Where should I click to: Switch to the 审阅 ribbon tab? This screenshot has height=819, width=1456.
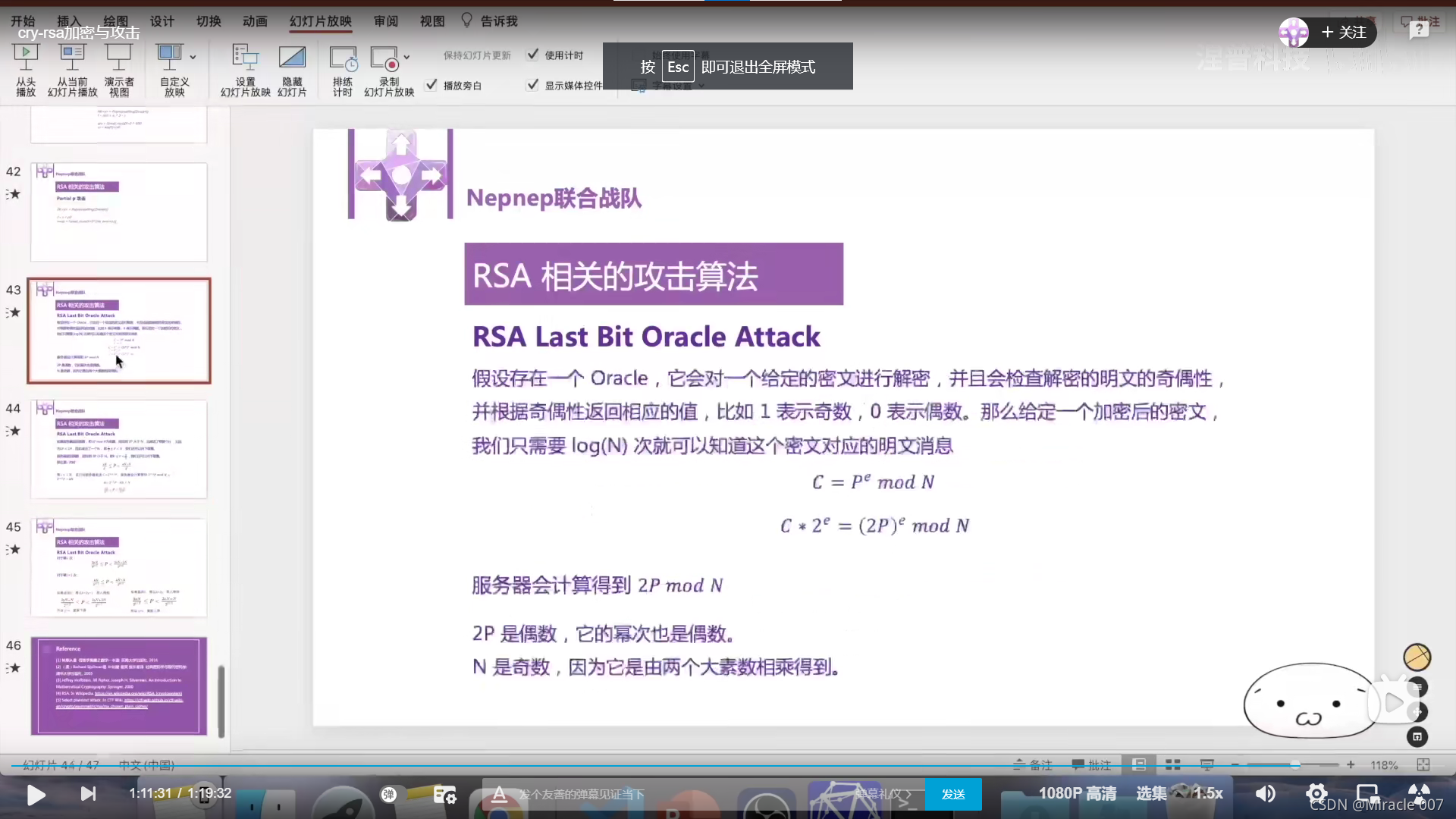pos(386,21)
